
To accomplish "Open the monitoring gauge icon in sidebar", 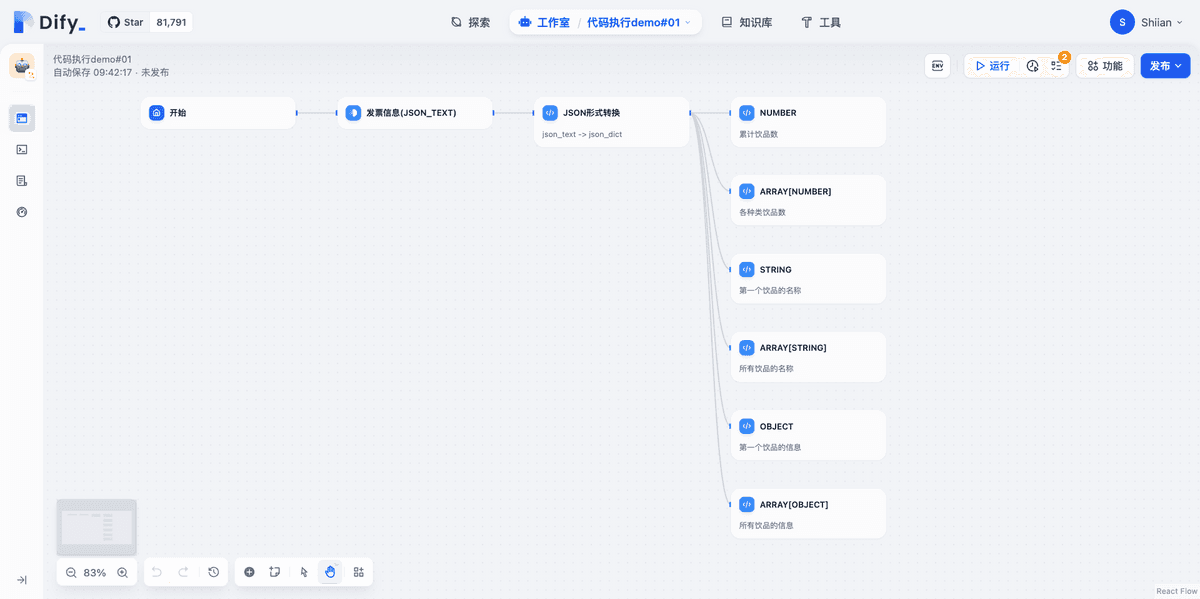I will coord(22,212).
